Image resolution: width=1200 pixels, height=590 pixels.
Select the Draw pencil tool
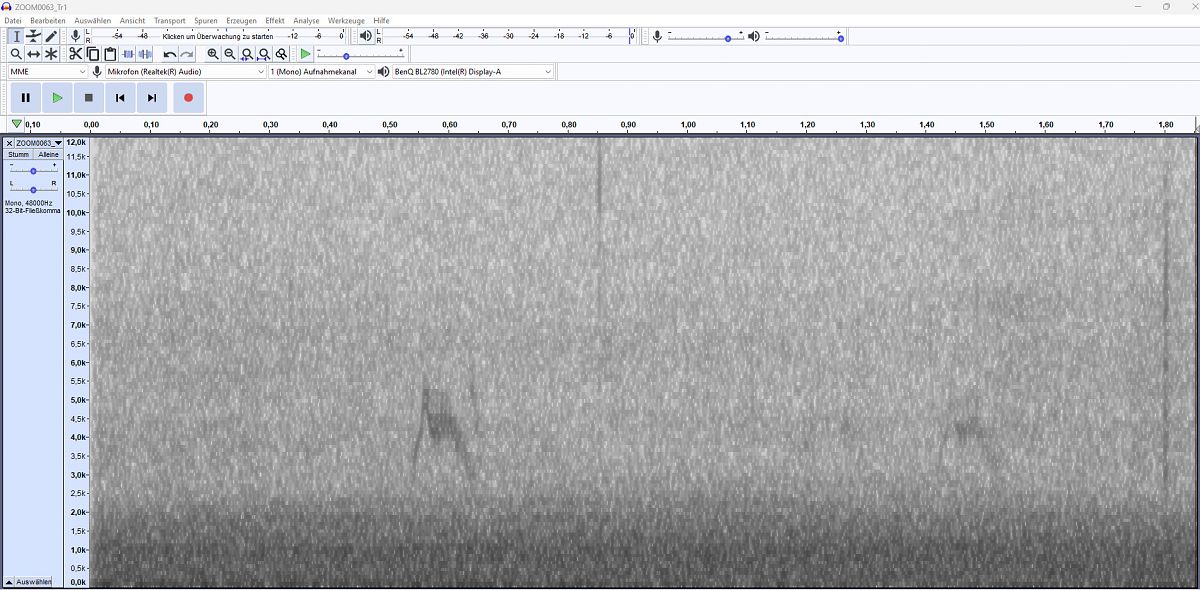coord(51,36)
